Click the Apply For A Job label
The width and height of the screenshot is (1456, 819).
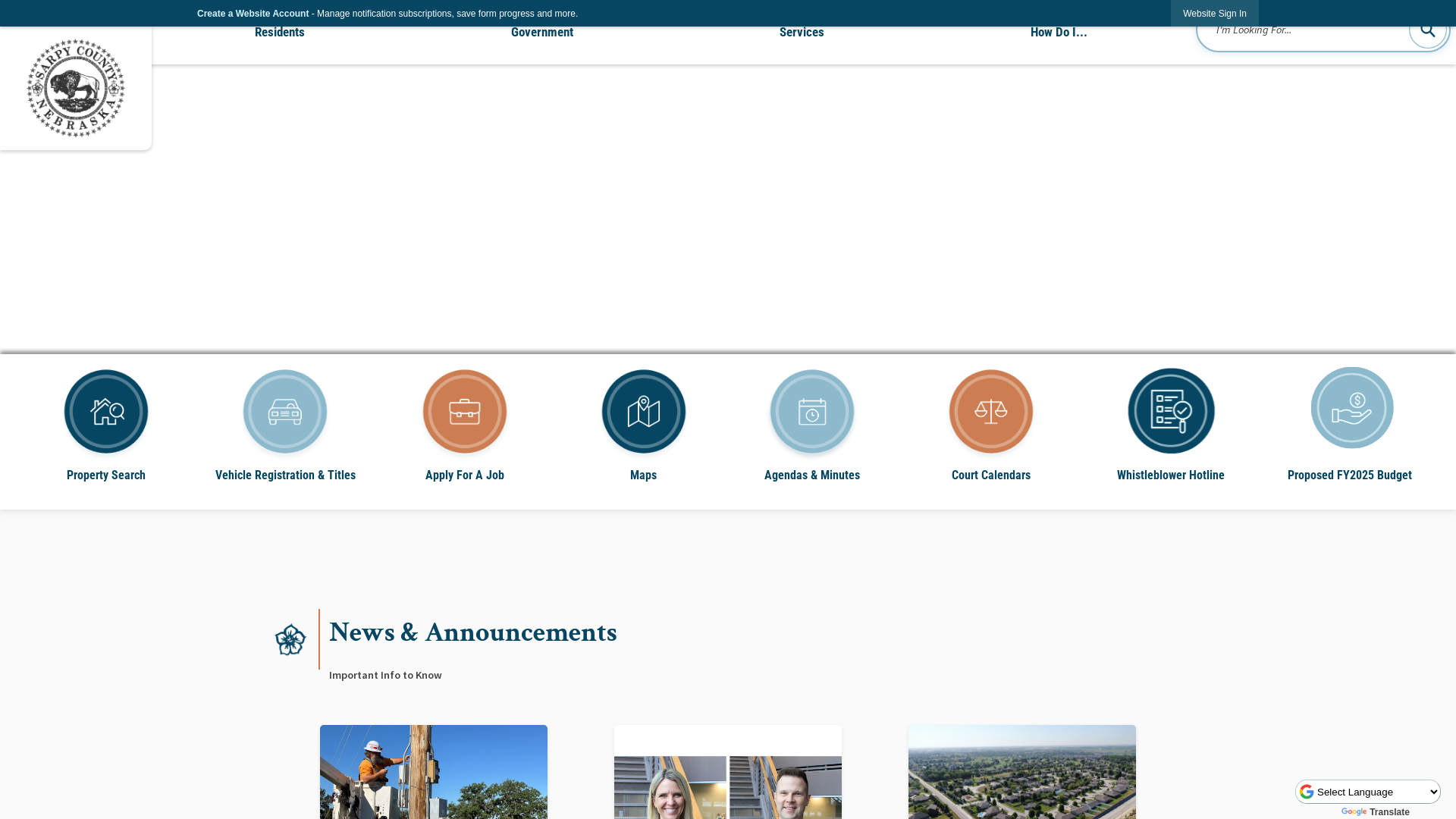[x=465, y=475]
